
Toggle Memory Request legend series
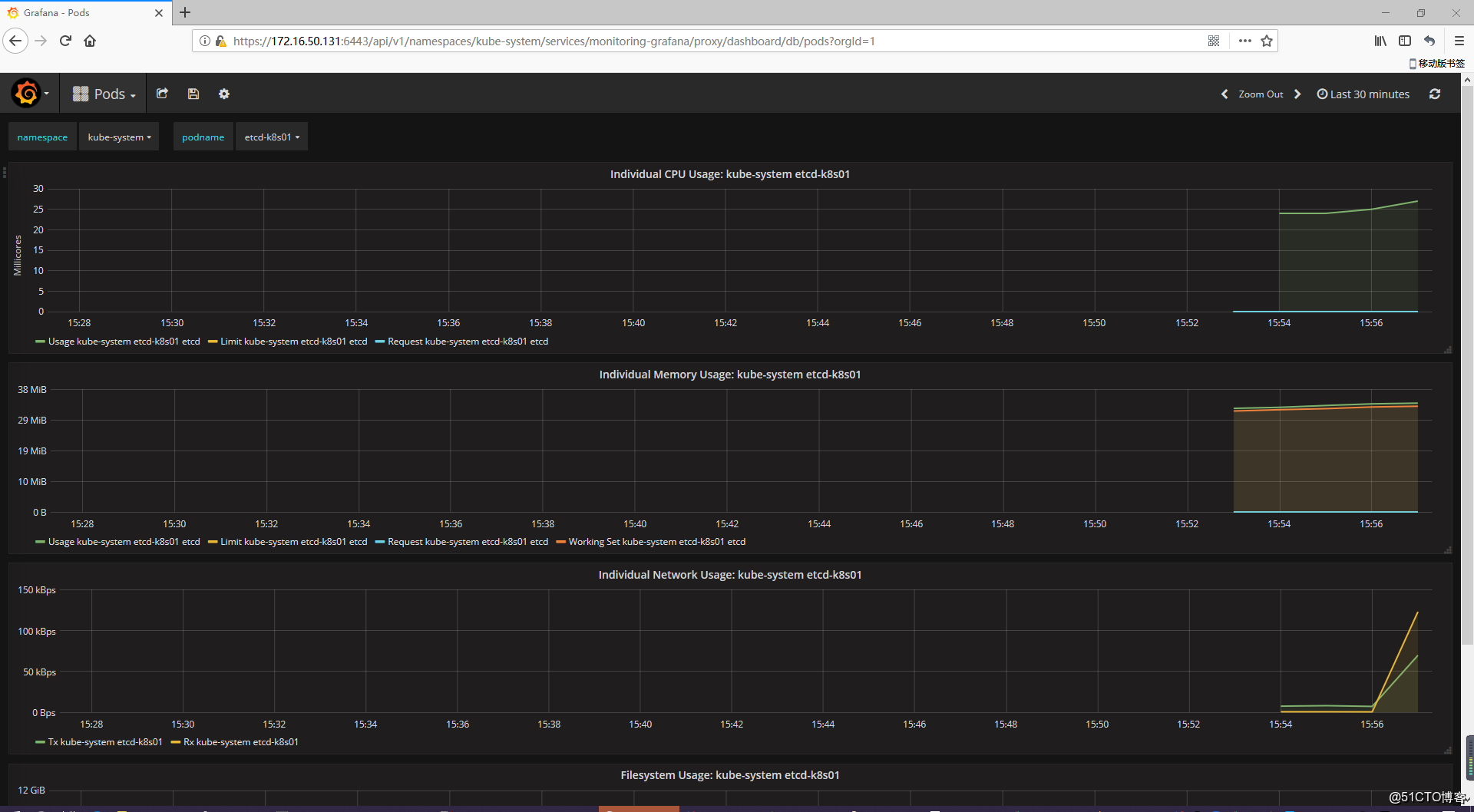468,542
